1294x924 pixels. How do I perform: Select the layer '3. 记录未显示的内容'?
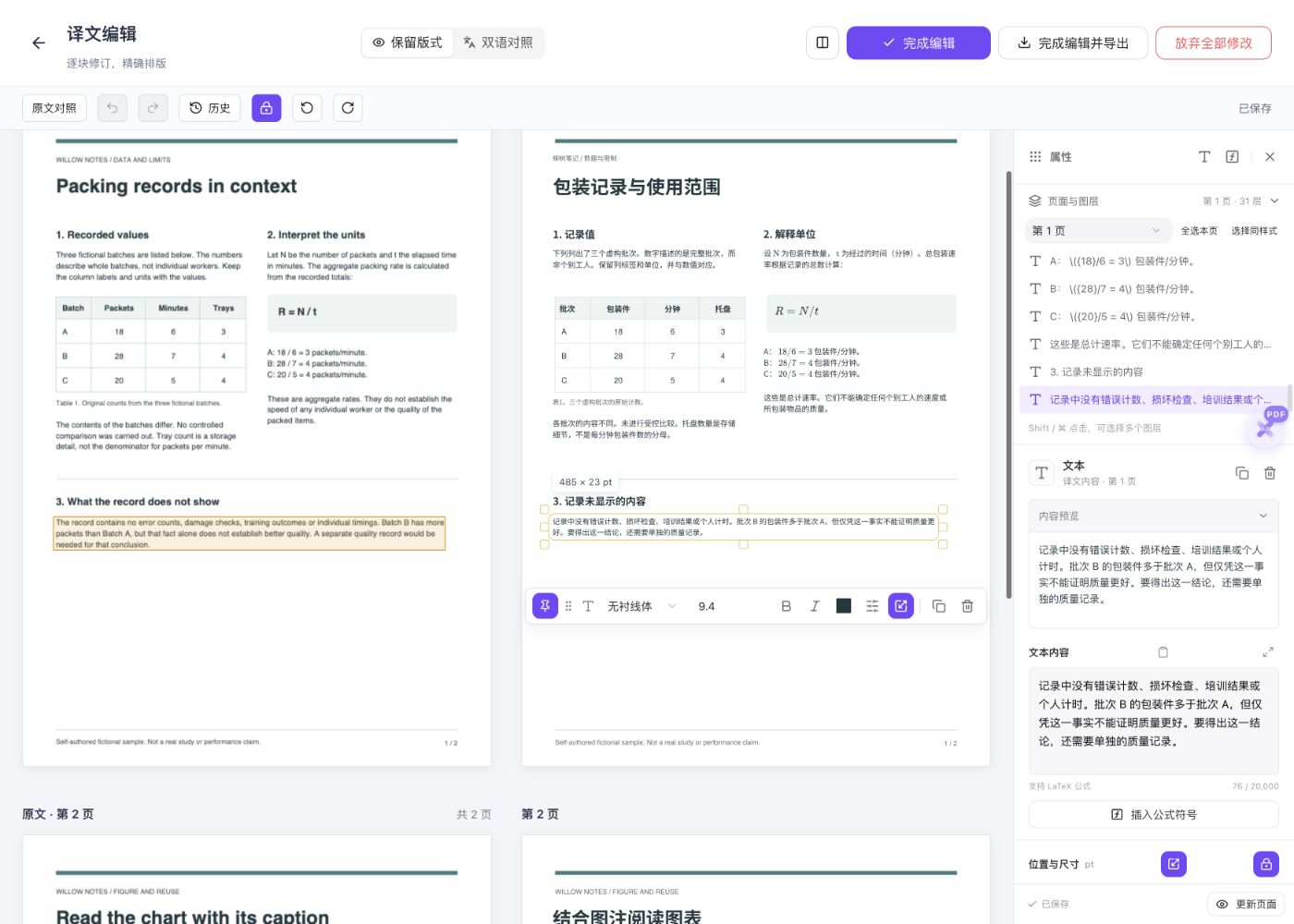[x=1155, y=371]
